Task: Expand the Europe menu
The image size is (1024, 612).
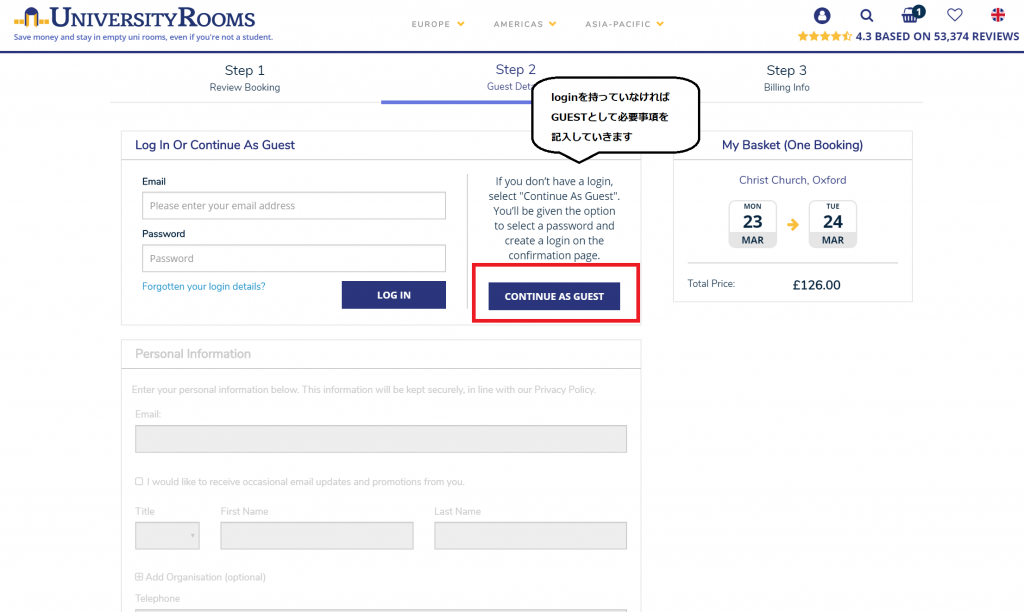Action: [438, 24]
